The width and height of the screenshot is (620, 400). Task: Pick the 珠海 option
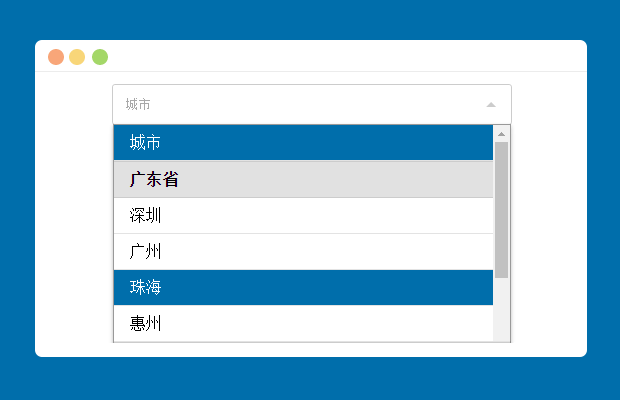(x=303, y=287)
